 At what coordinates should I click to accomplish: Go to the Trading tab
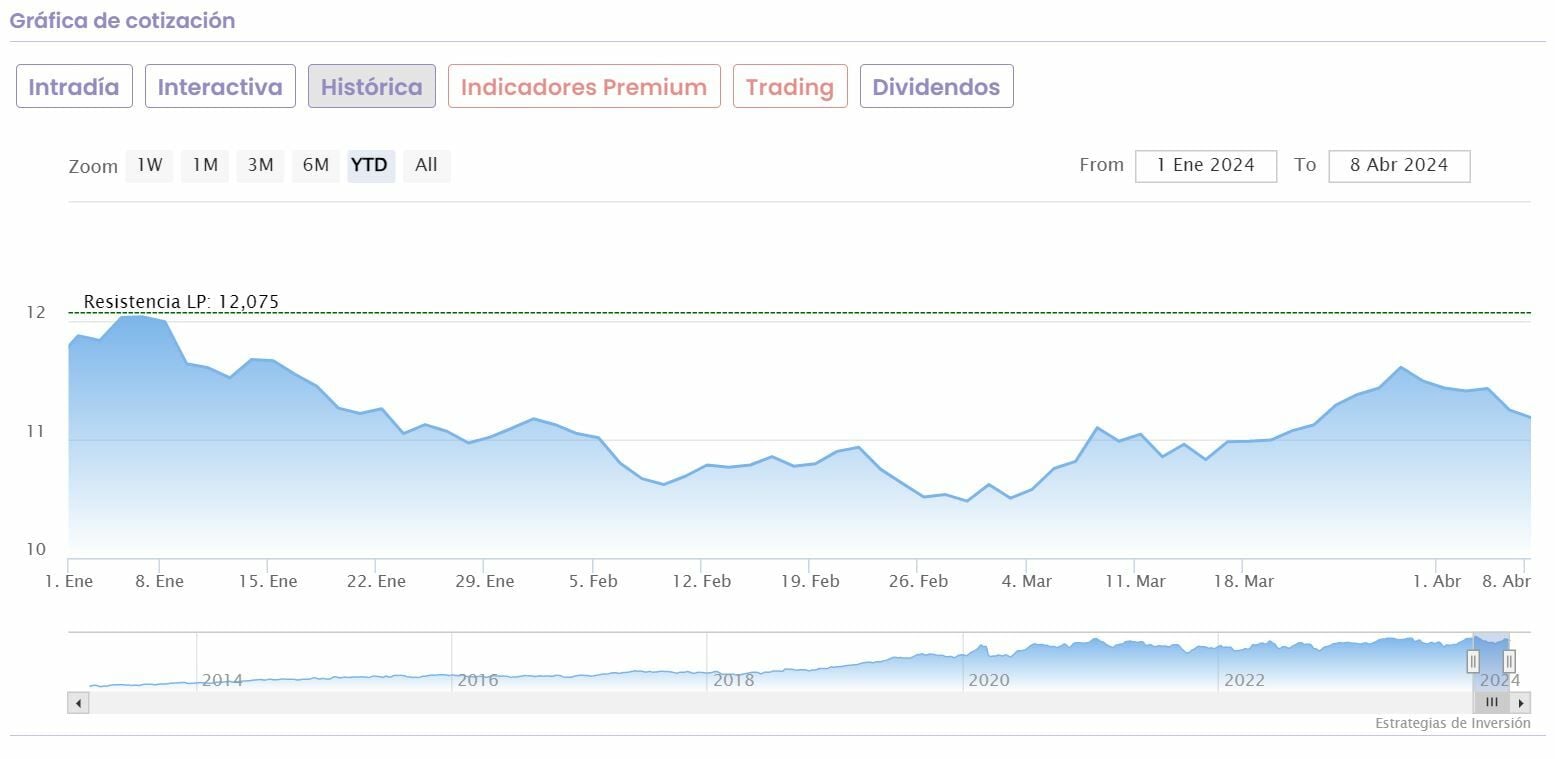[790, 87]
